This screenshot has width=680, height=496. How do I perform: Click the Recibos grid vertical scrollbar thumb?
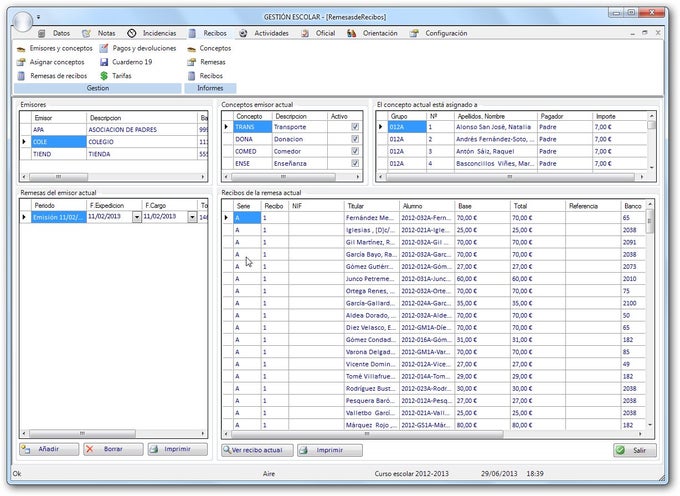coord(649,221)
